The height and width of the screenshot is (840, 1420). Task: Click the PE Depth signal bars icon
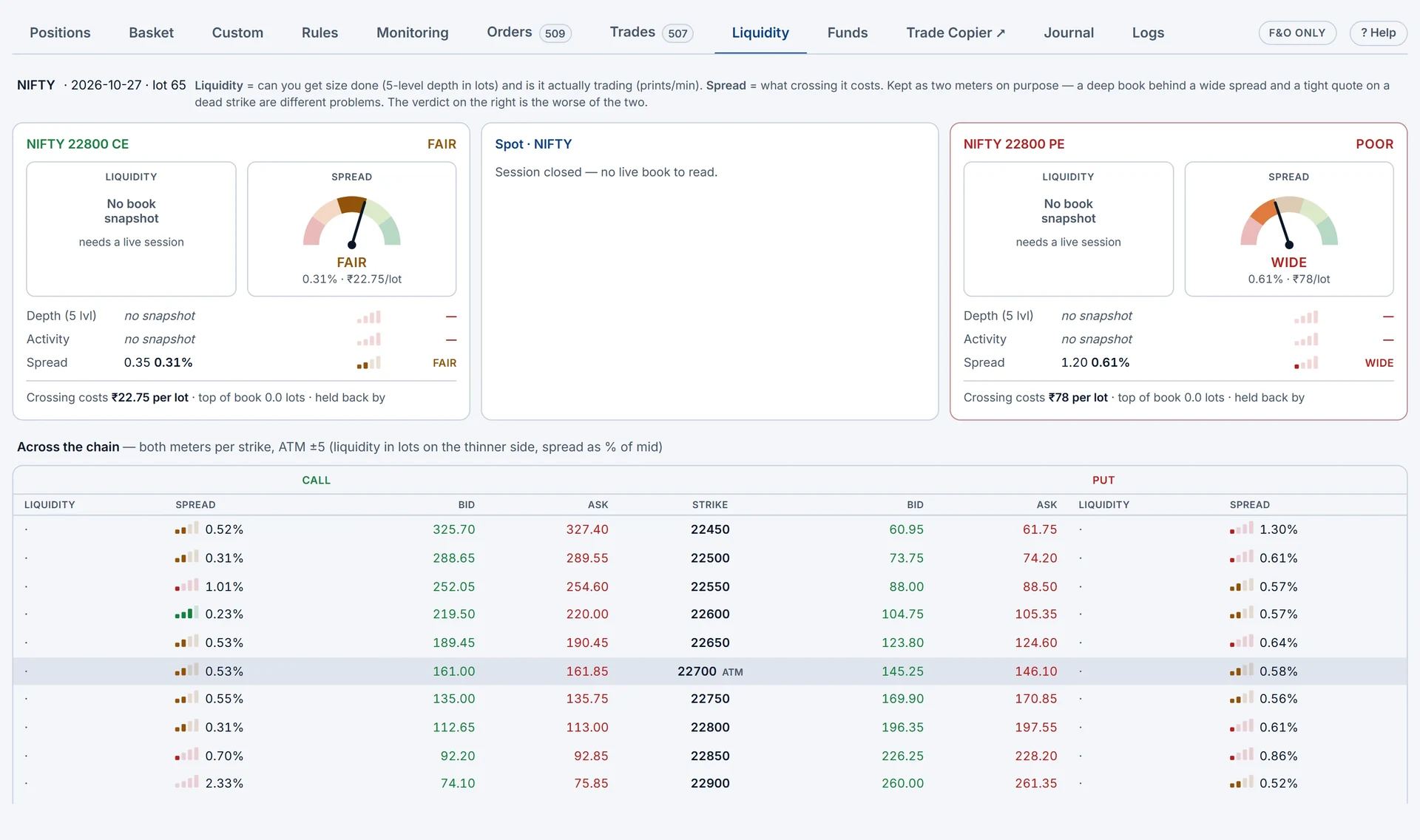[1306, 316]
